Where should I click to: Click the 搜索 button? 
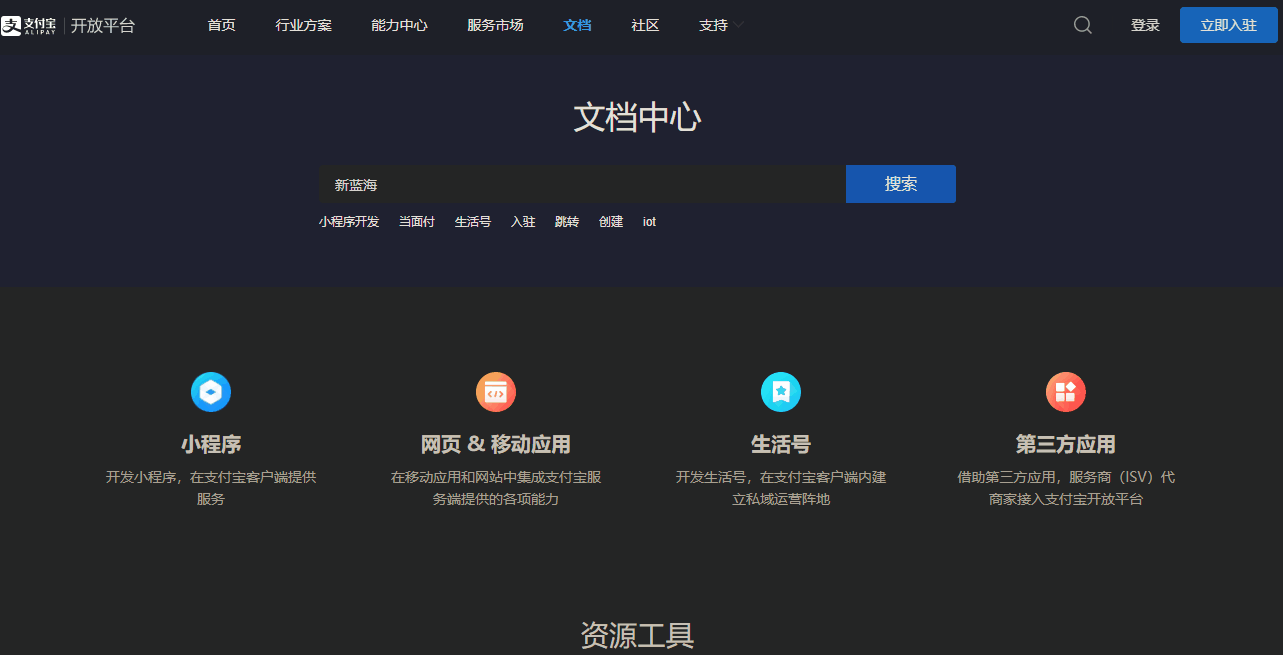click(901, 184)
